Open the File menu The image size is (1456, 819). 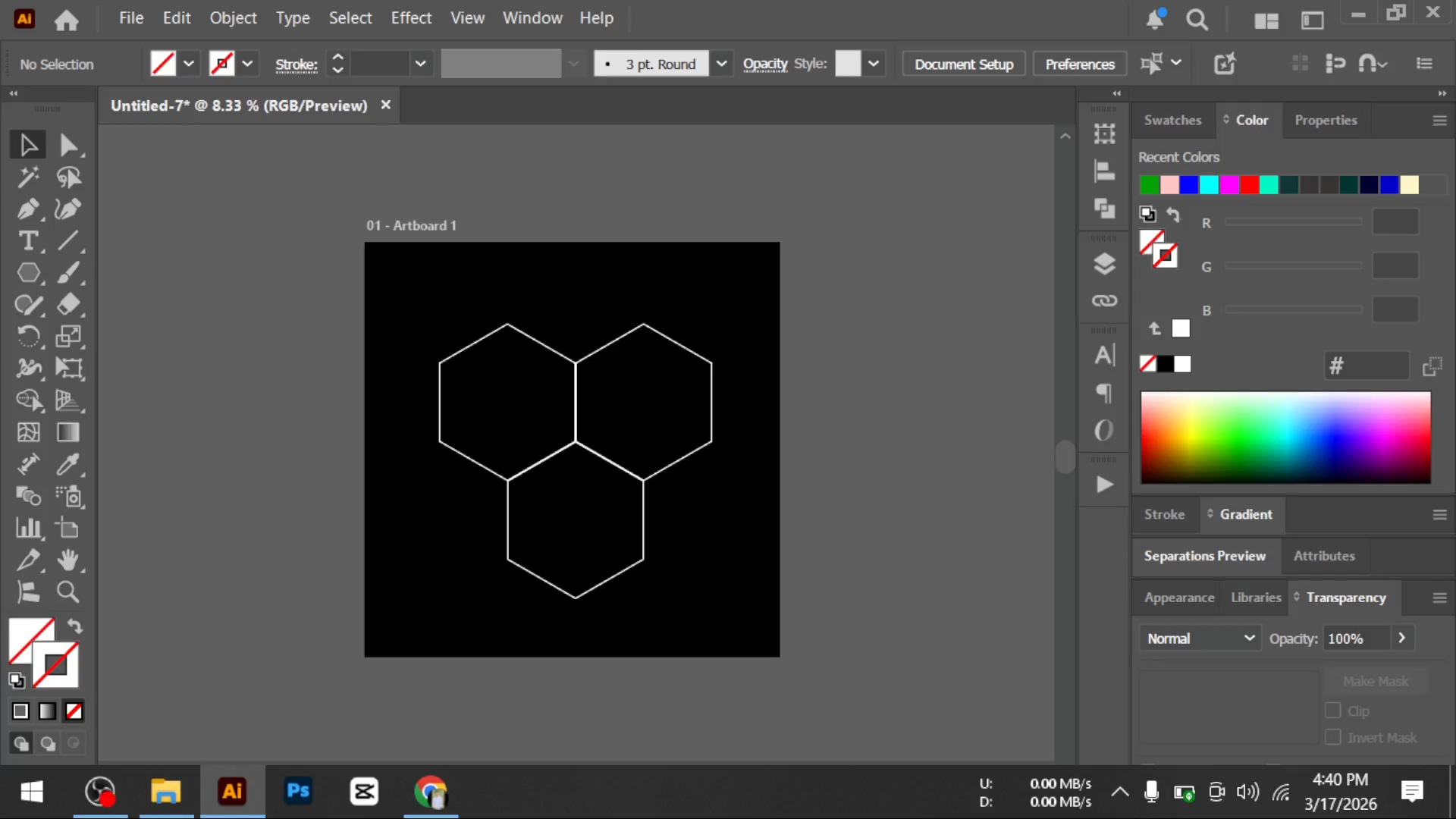(x=131, y=18)
